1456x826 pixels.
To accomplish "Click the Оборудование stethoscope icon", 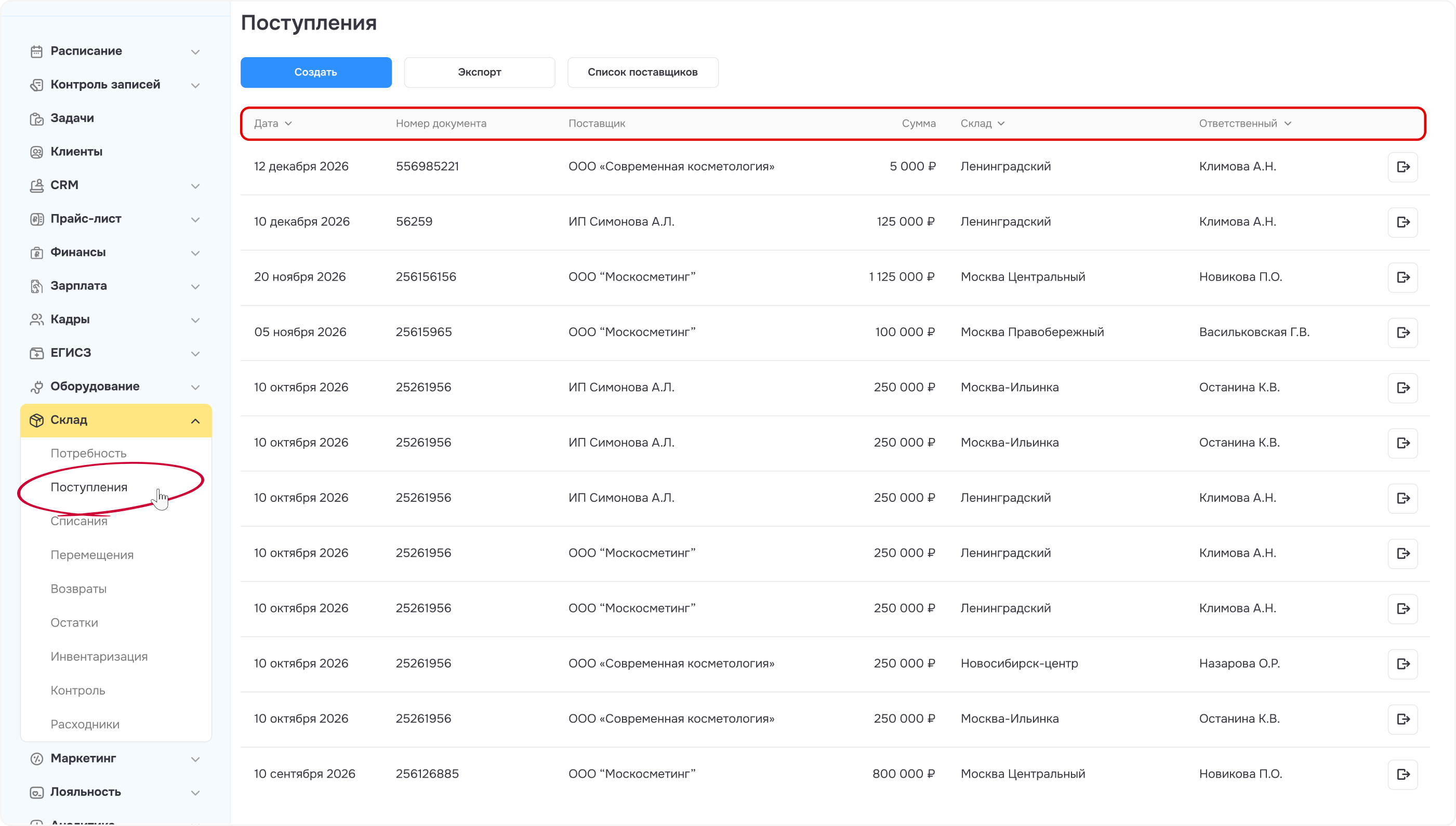I will 36,387.
